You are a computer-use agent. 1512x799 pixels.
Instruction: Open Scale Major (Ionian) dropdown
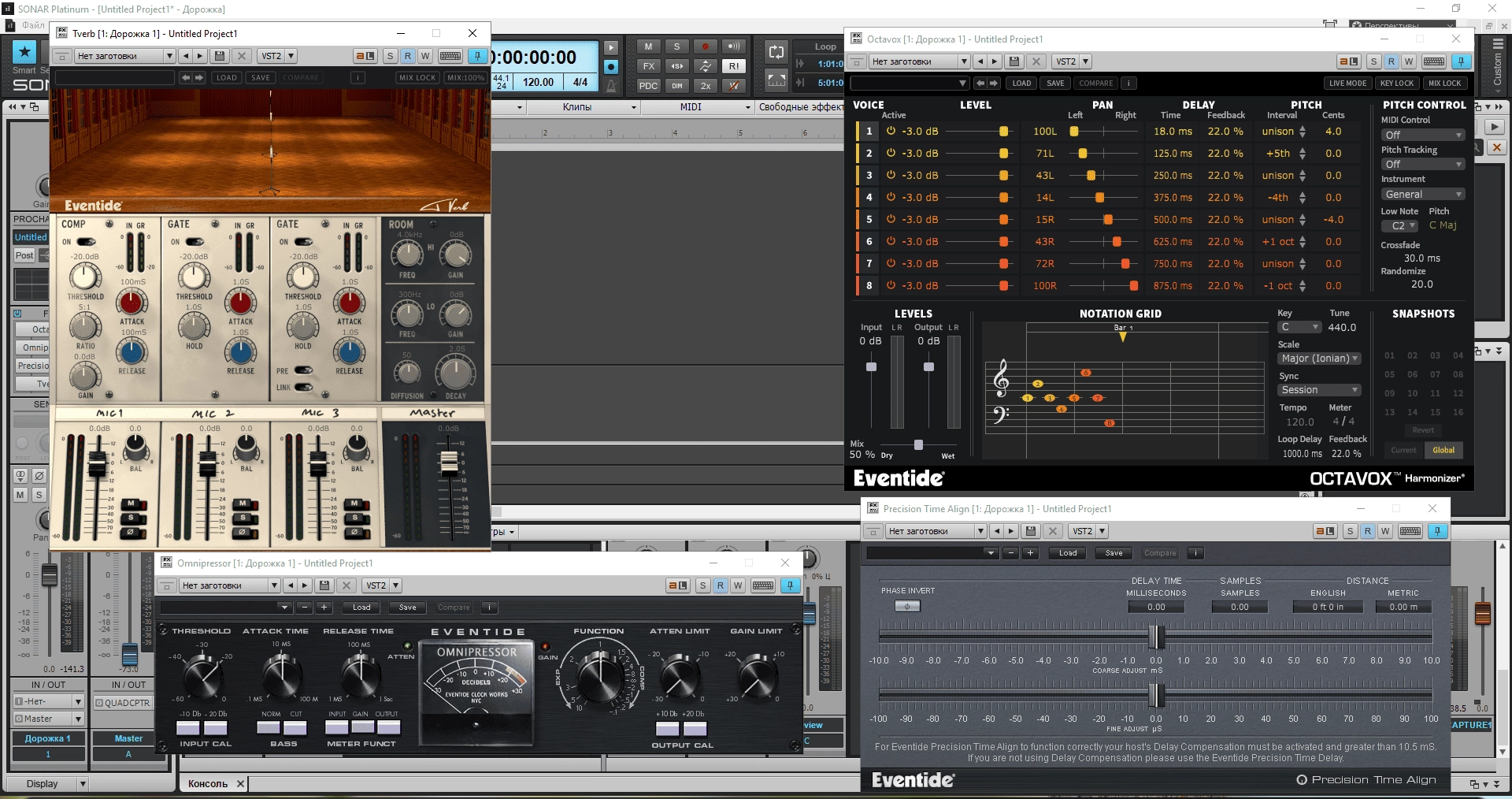tap(1319, 358)
